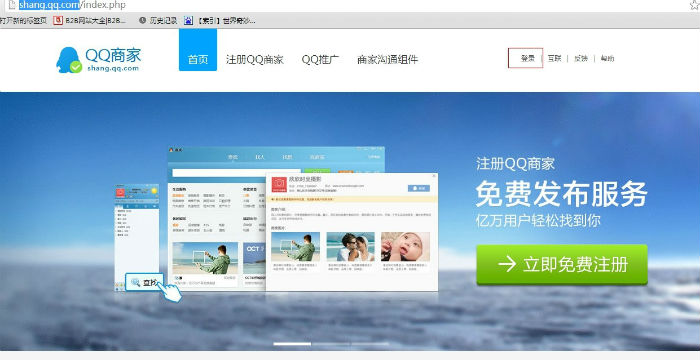Click the shang.qq.com address bar URL
The height and width of the screenshot is (360, 700).
(72, 5)
